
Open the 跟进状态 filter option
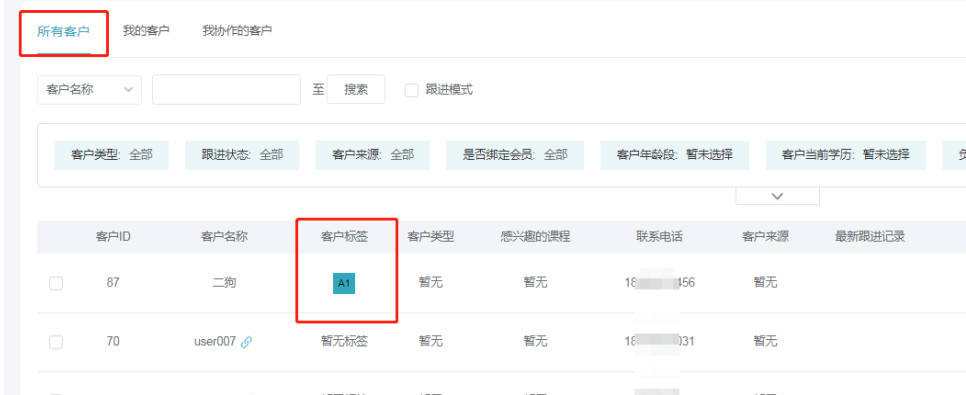point(242,155)
